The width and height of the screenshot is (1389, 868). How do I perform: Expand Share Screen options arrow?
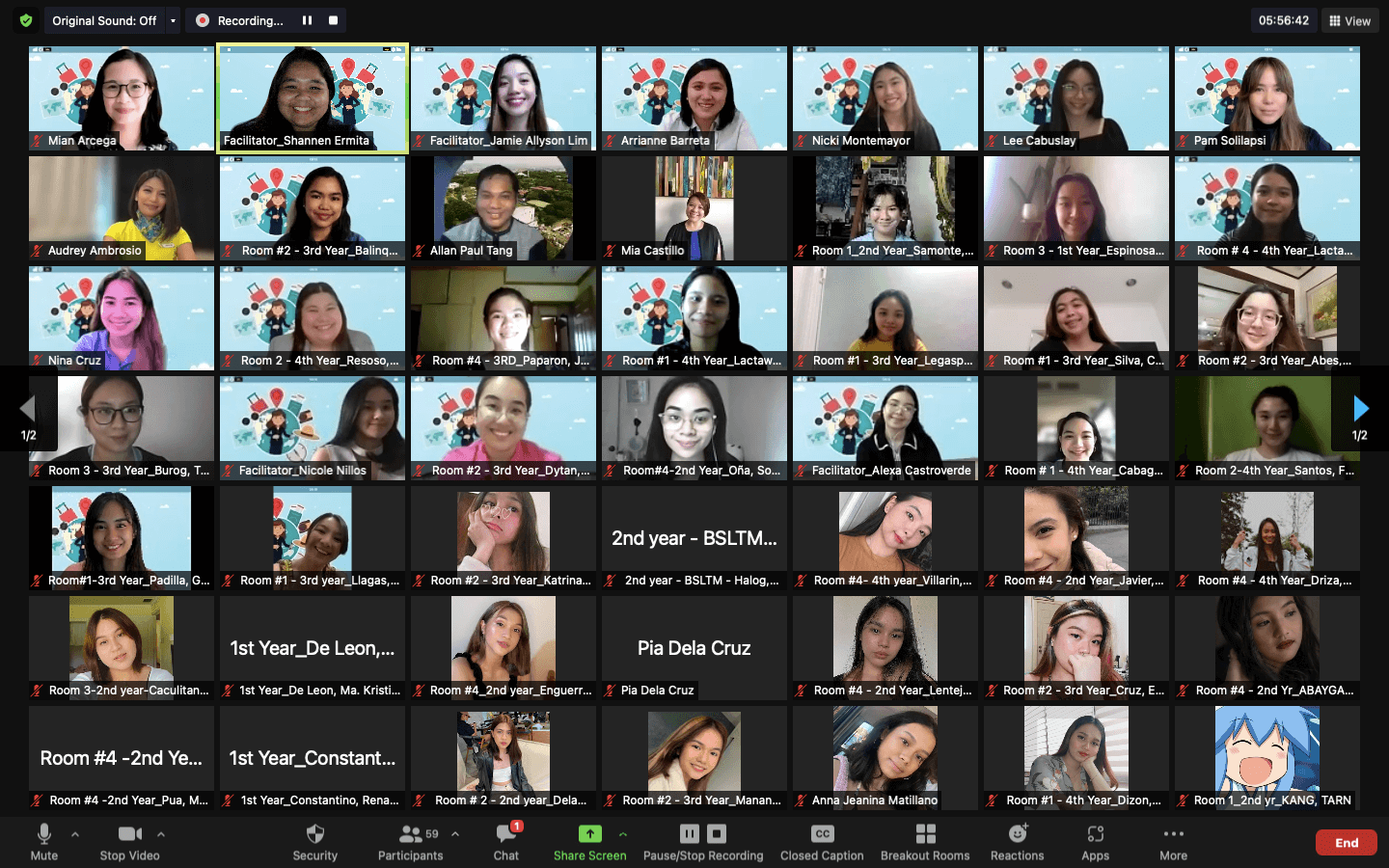623,834
